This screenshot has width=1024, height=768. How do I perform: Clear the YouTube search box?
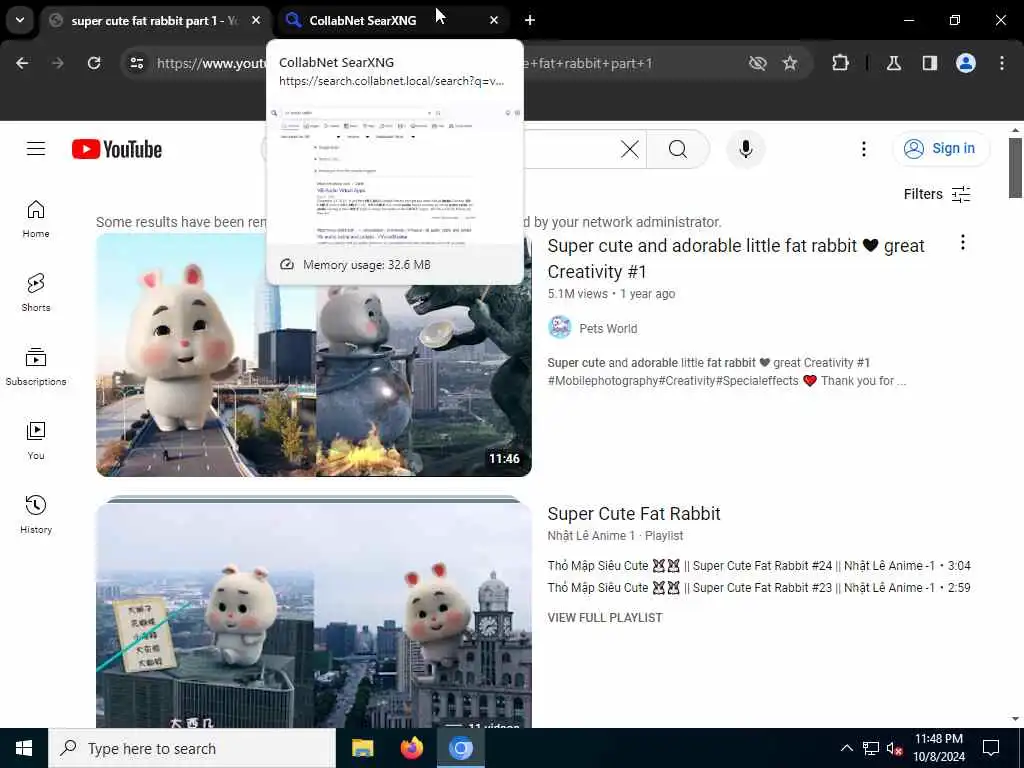point(630,149)
